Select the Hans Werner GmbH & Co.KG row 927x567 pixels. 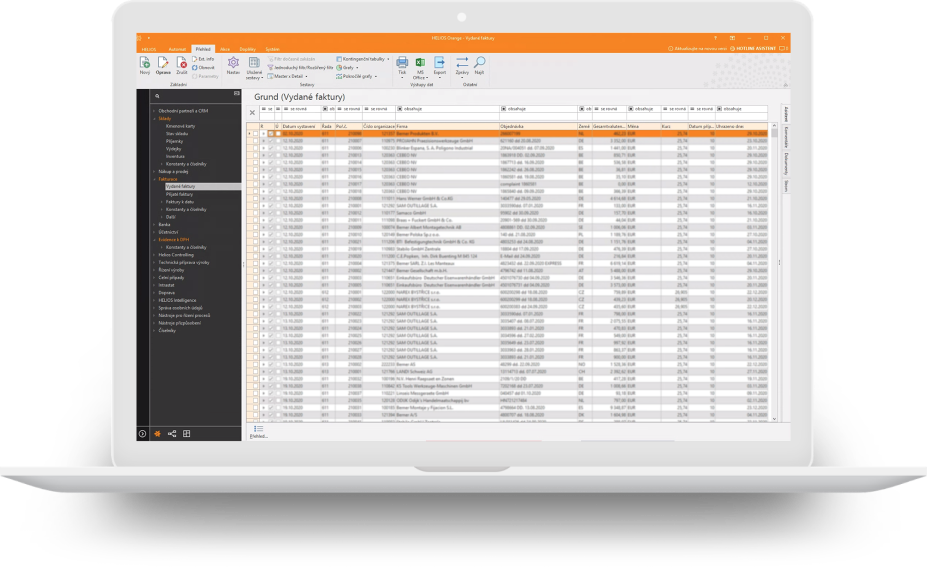click(x=508, y=199)
